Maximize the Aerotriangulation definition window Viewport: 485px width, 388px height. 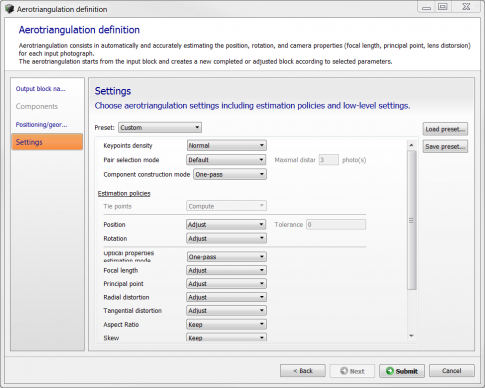(x=443, y=7)
